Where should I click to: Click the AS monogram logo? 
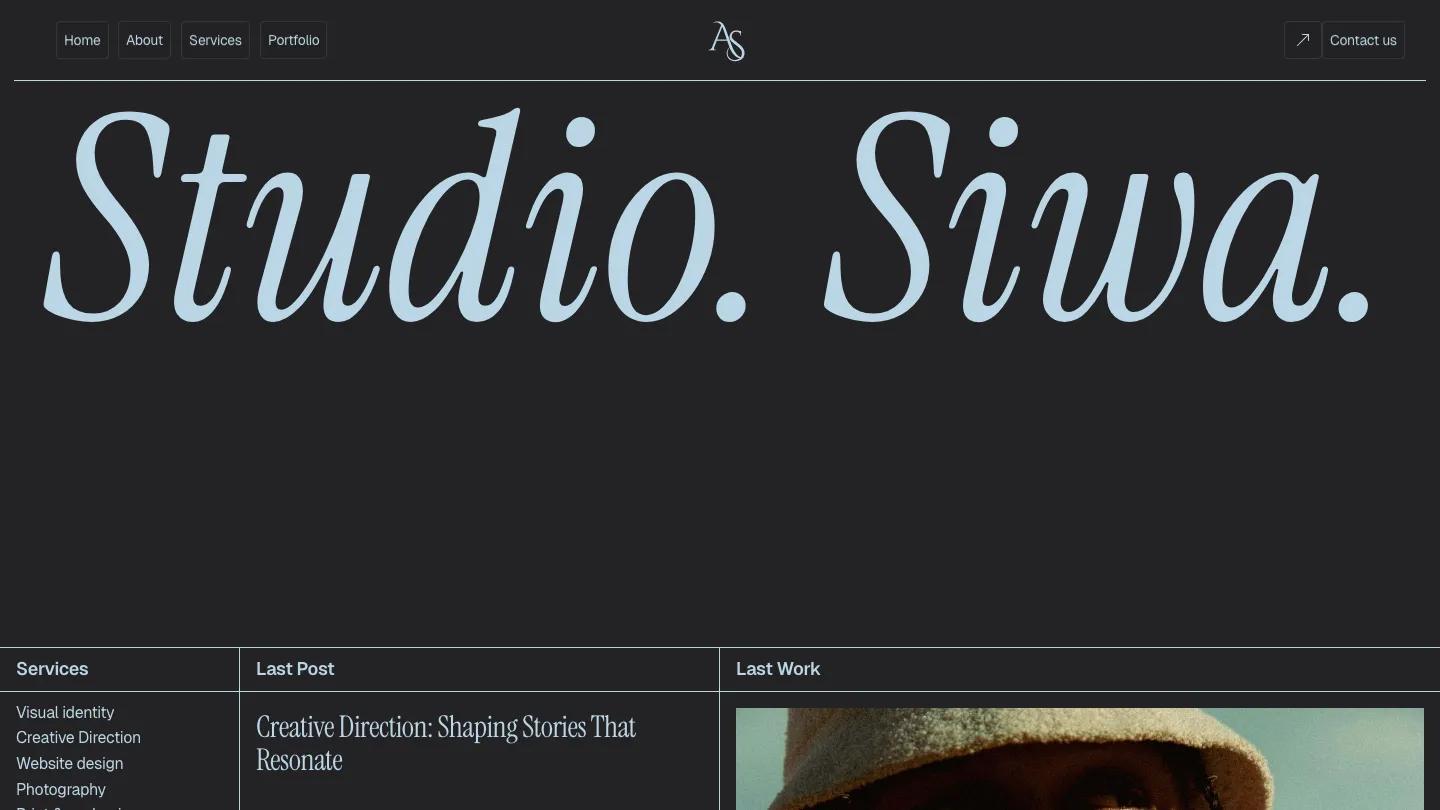727,41
